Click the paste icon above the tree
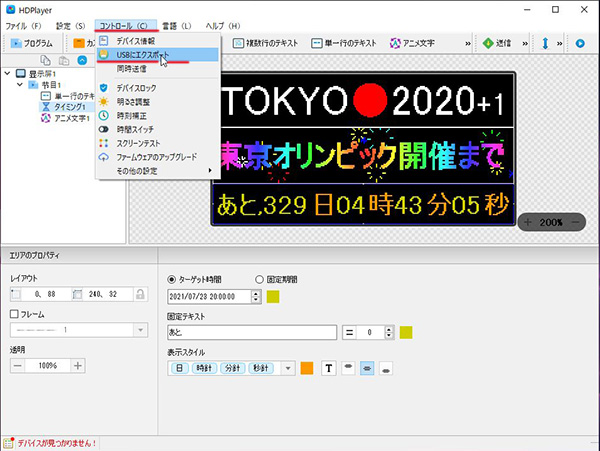This screenshot has height=451, width=600. pyautogui.click(x=64, y=60)
